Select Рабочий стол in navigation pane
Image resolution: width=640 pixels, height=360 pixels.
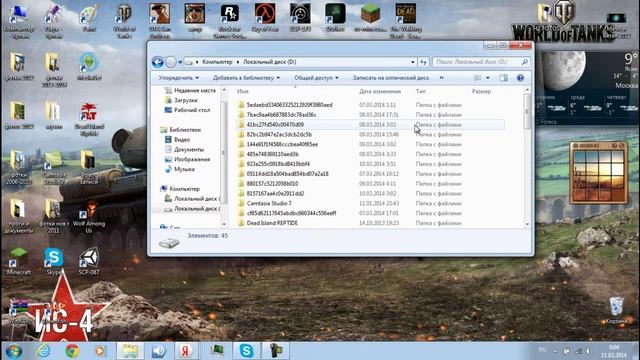pos(187,110)
